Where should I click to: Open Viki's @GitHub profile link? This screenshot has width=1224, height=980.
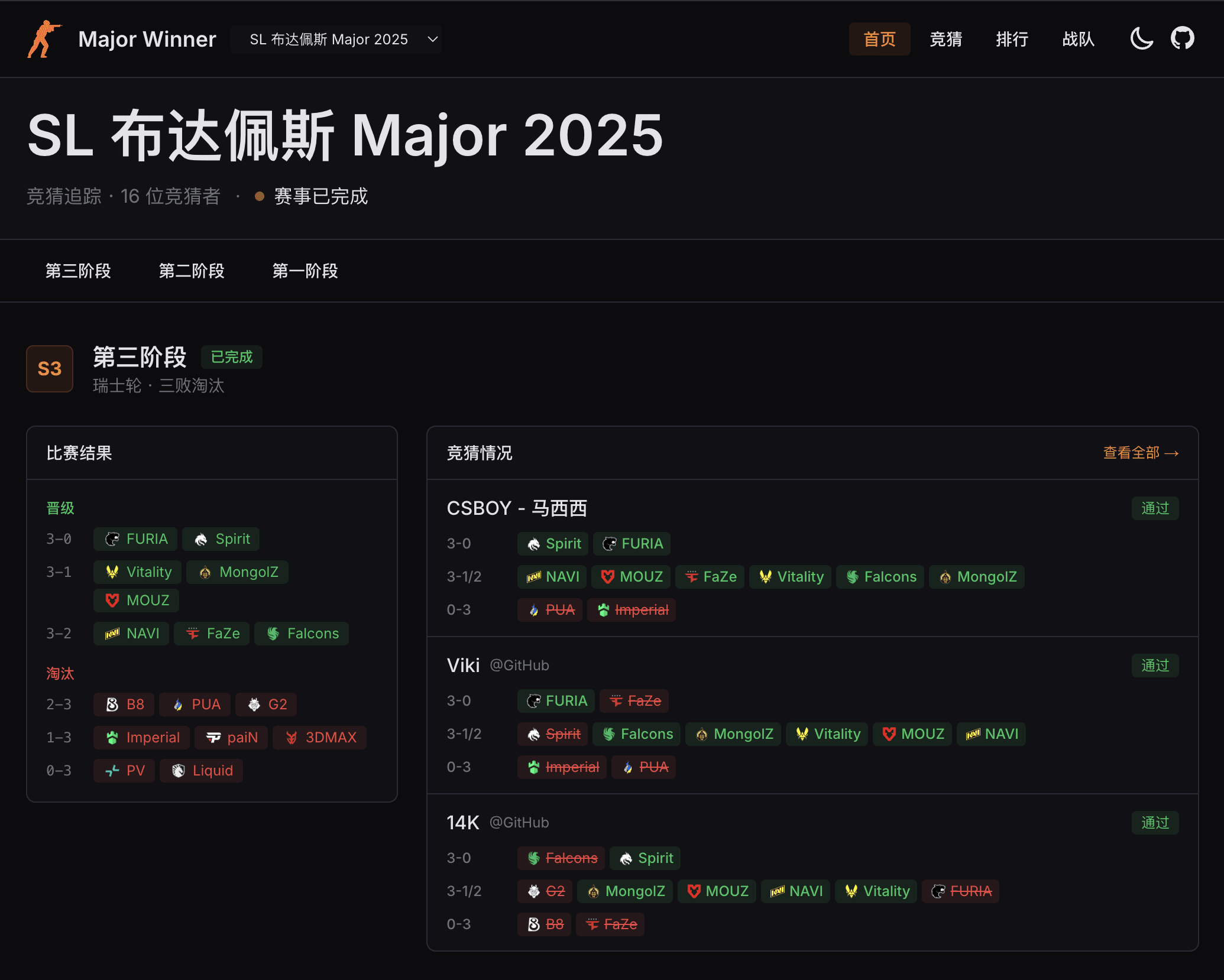[519, 665]
